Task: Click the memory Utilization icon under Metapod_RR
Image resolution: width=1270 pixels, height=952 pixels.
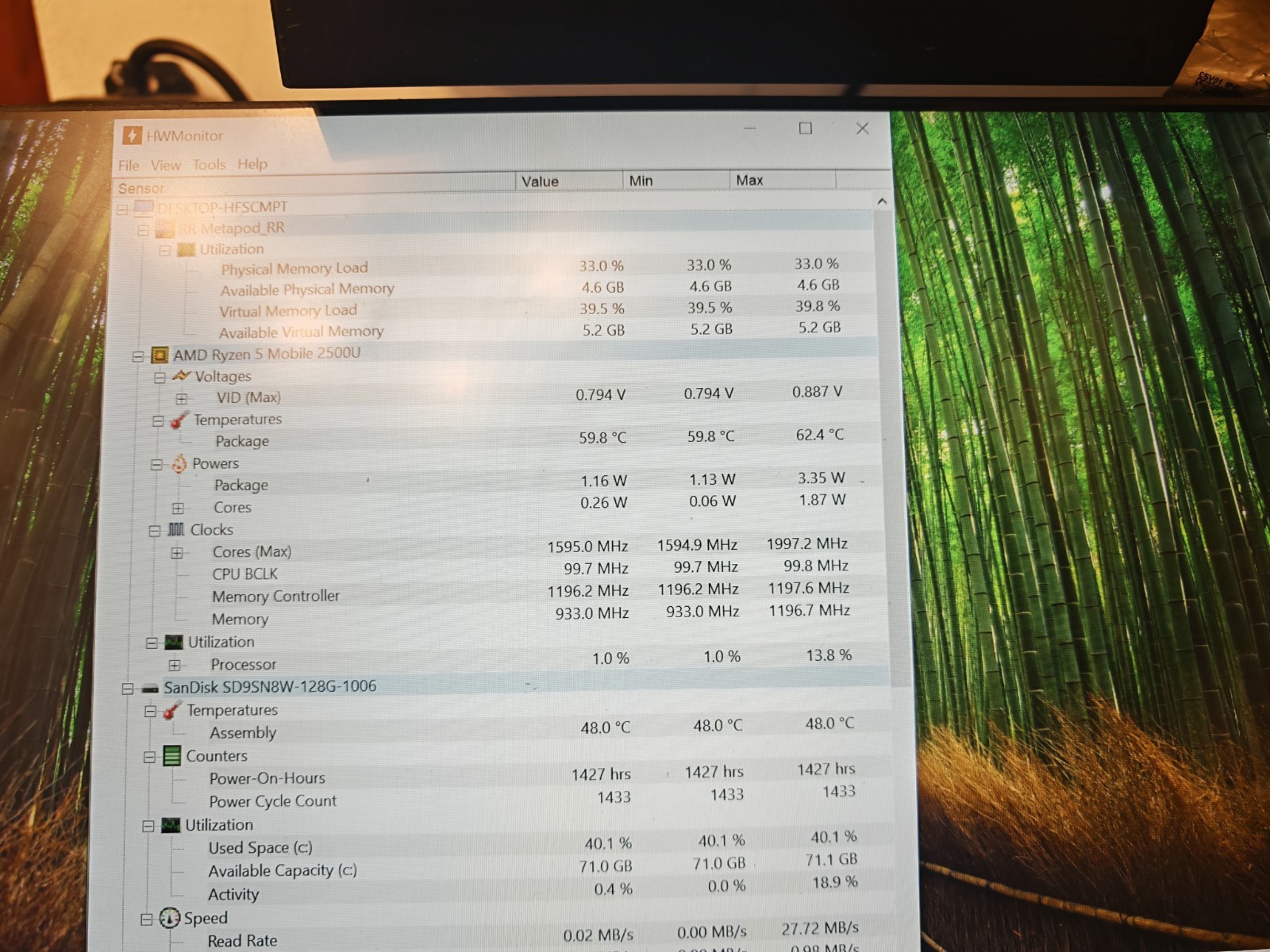Action: 186,250
